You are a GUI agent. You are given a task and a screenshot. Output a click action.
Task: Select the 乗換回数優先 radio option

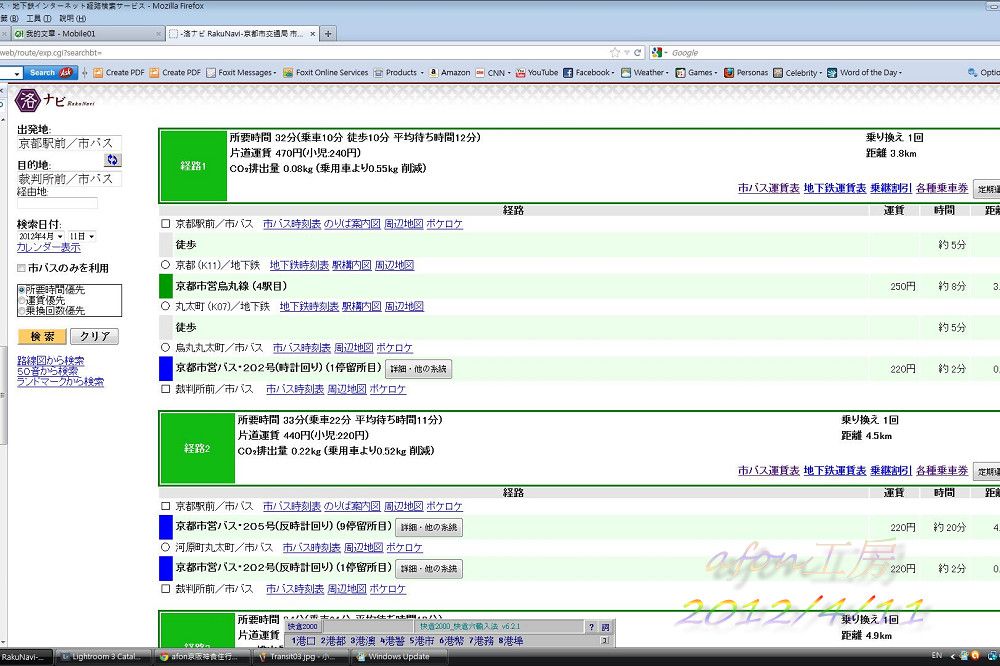[21, 310]
